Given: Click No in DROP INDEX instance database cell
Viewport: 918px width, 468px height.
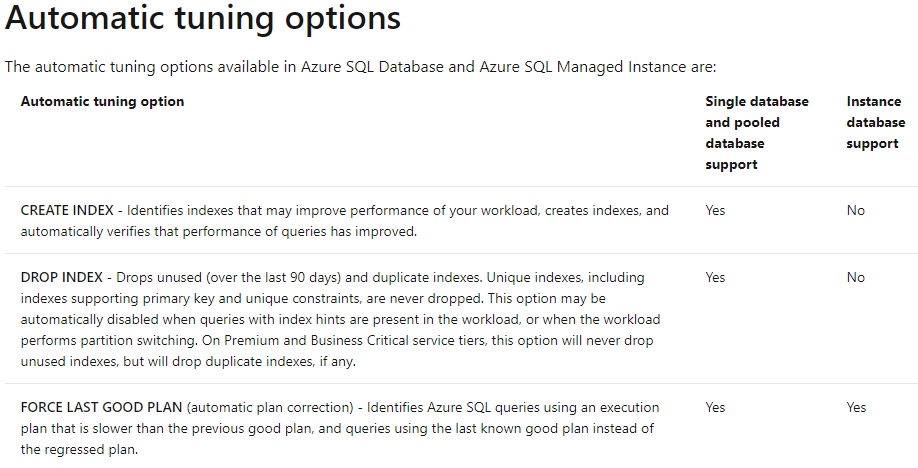Looking at the screenshot, I should (x=855, y=277).
